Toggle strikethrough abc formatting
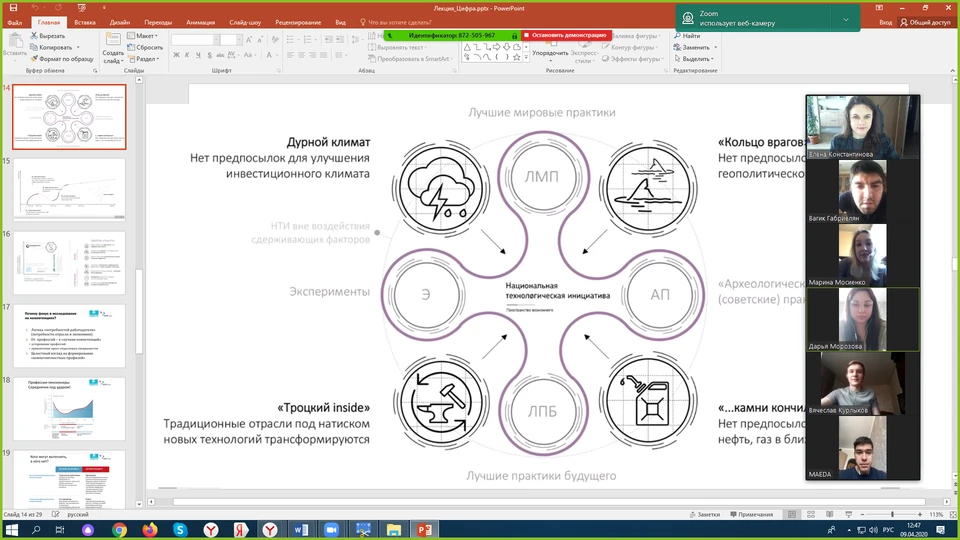Viewport: 960px width, 540px height. point(220,55)
